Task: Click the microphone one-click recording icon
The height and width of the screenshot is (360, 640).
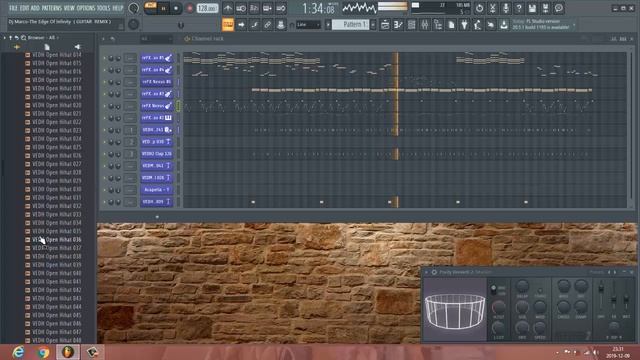Action: [506, 8]
